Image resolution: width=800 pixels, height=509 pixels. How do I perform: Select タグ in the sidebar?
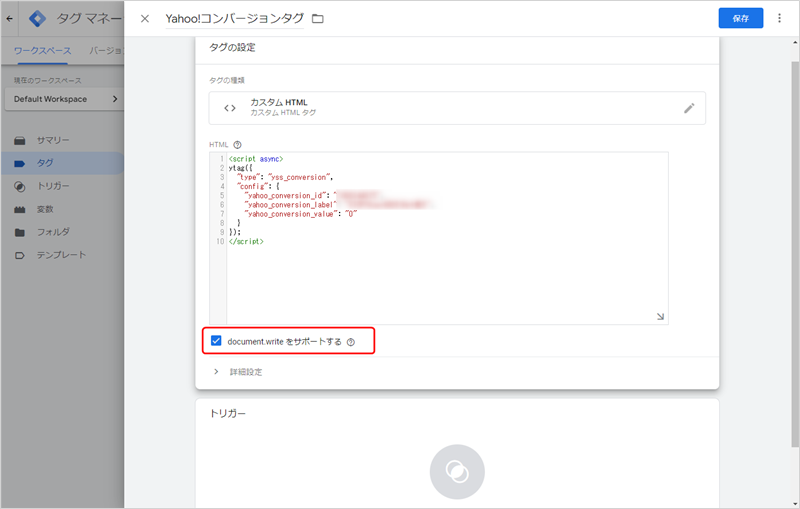tap(62, 163)
